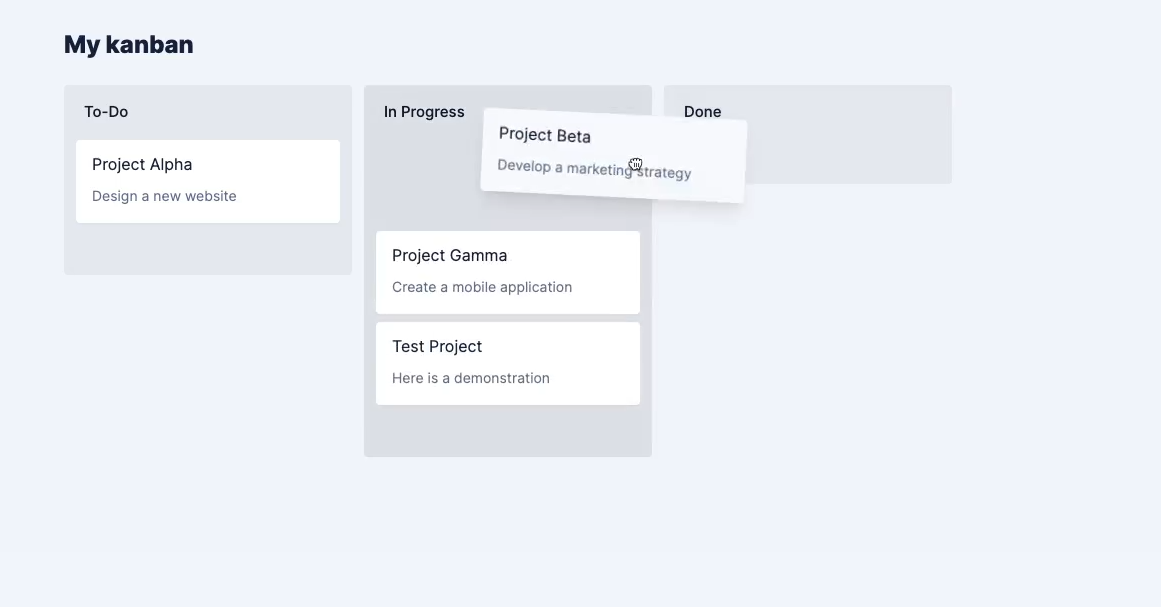Open the Project Gamma card title
This screenshot has width=1161, height=607.
pyautogui.click(x=449, y=255)
